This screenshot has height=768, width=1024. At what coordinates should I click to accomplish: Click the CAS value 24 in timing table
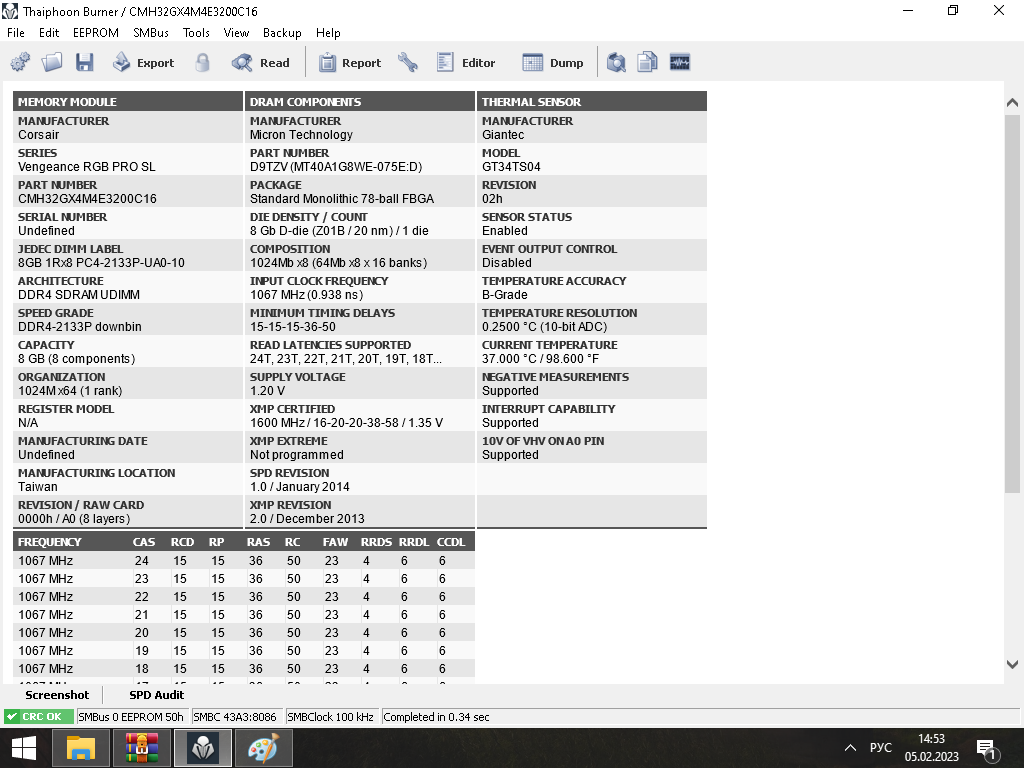[x=142, y=561]
